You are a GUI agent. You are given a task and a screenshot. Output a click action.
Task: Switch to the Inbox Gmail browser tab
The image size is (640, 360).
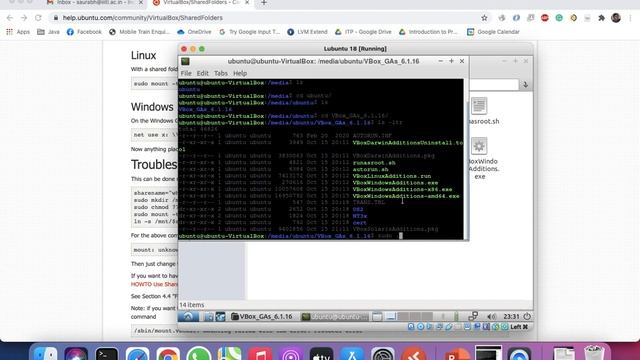pyautogui.click(x=95, y=3)
